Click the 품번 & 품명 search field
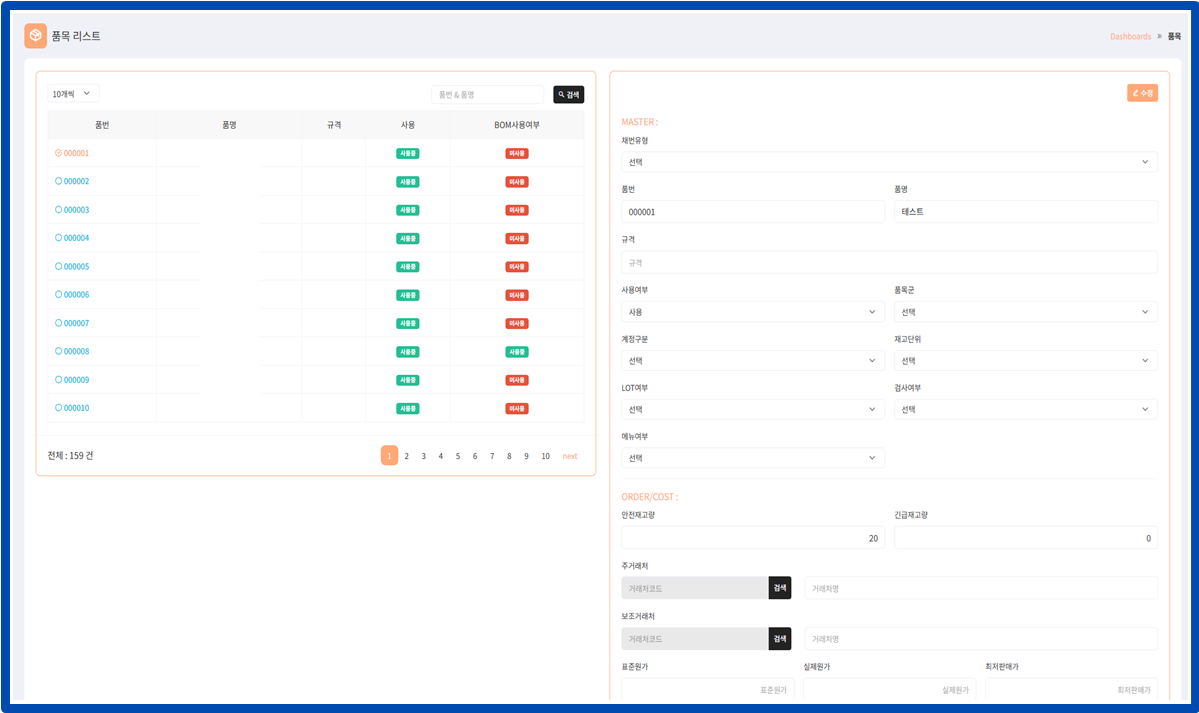Viewport: 1199px width, 713px height. point(487,95)
